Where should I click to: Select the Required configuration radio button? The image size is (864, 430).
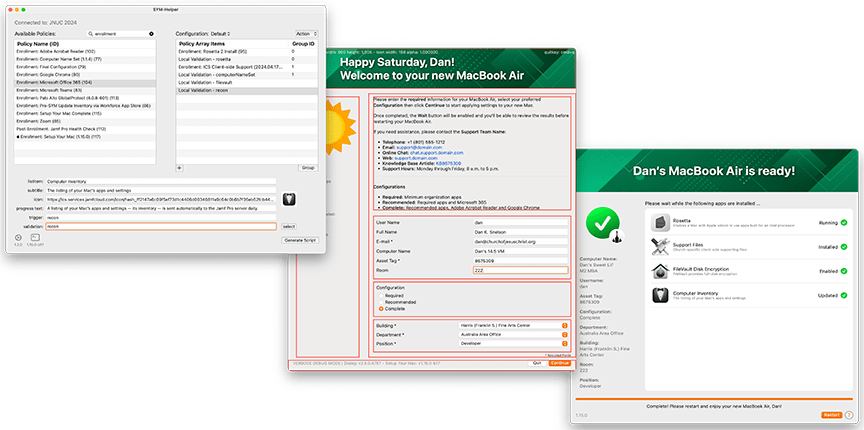click(x=381, y=295)
